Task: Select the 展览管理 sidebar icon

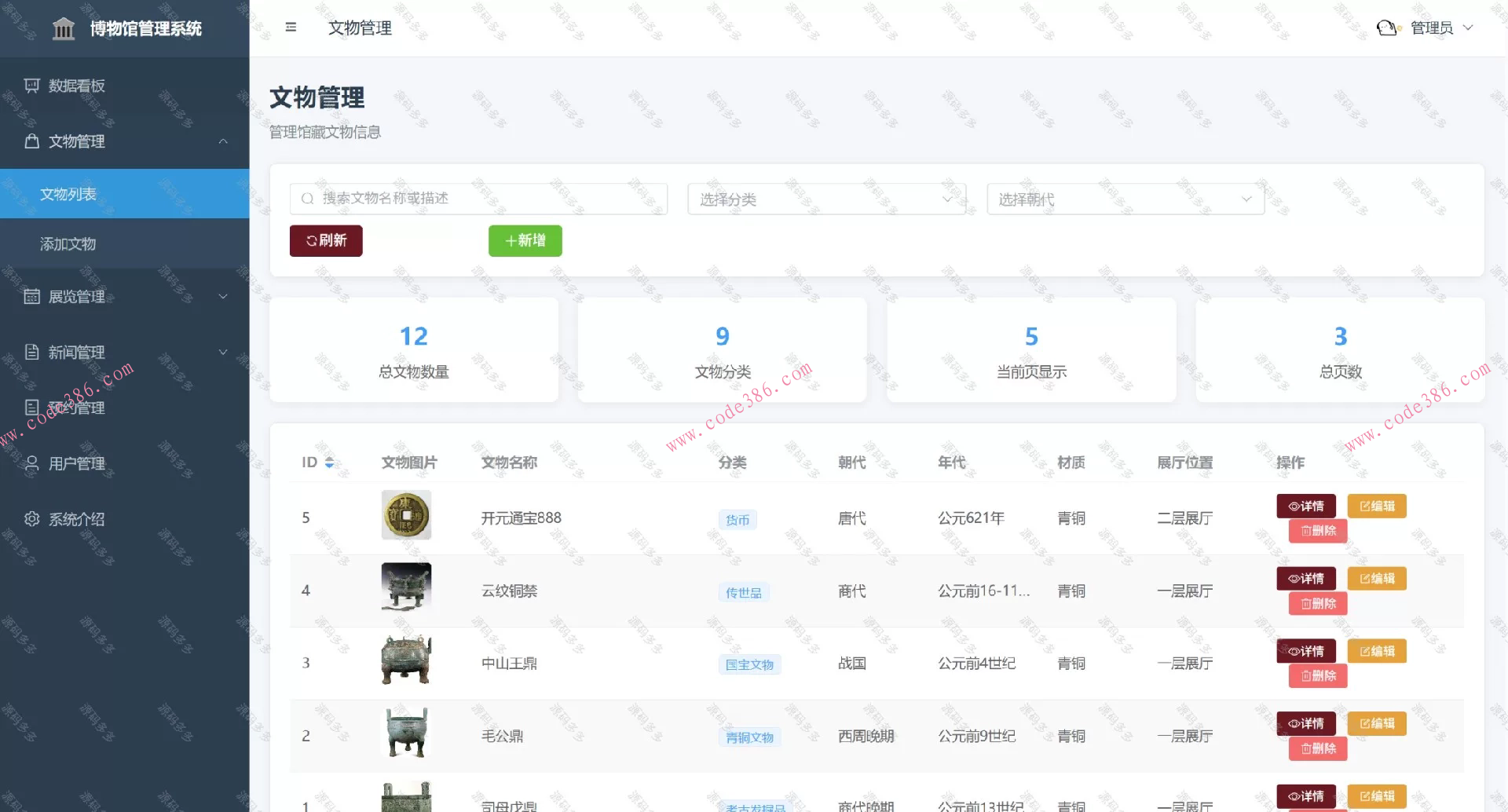Action: (31, 297)
